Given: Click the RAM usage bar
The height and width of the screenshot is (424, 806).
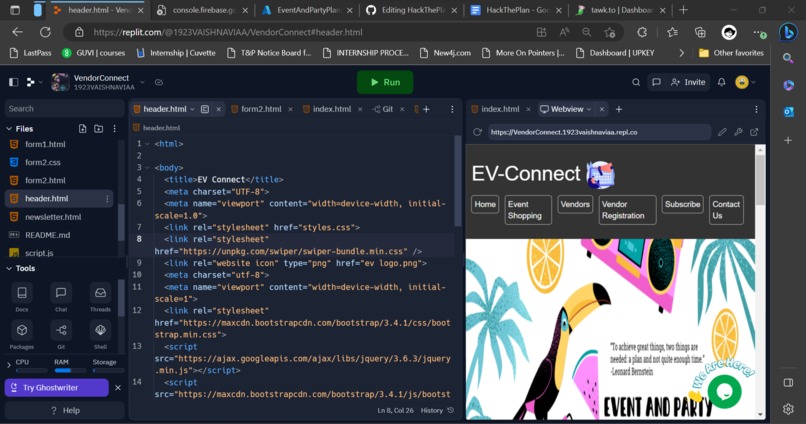Looking at the screenshot, I should [x=69, y=370].
